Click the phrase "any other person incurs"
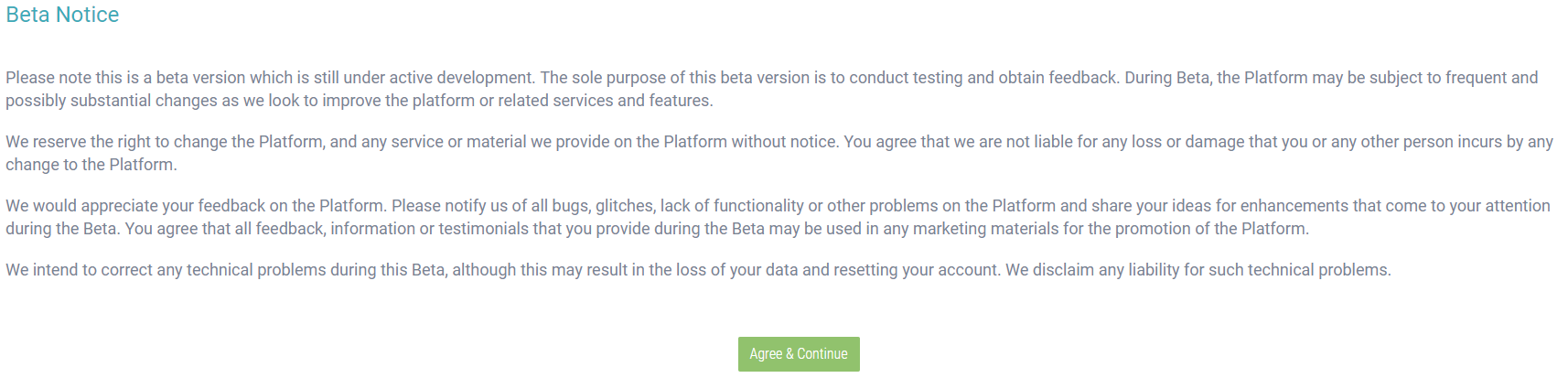 tap(1415, 142)
